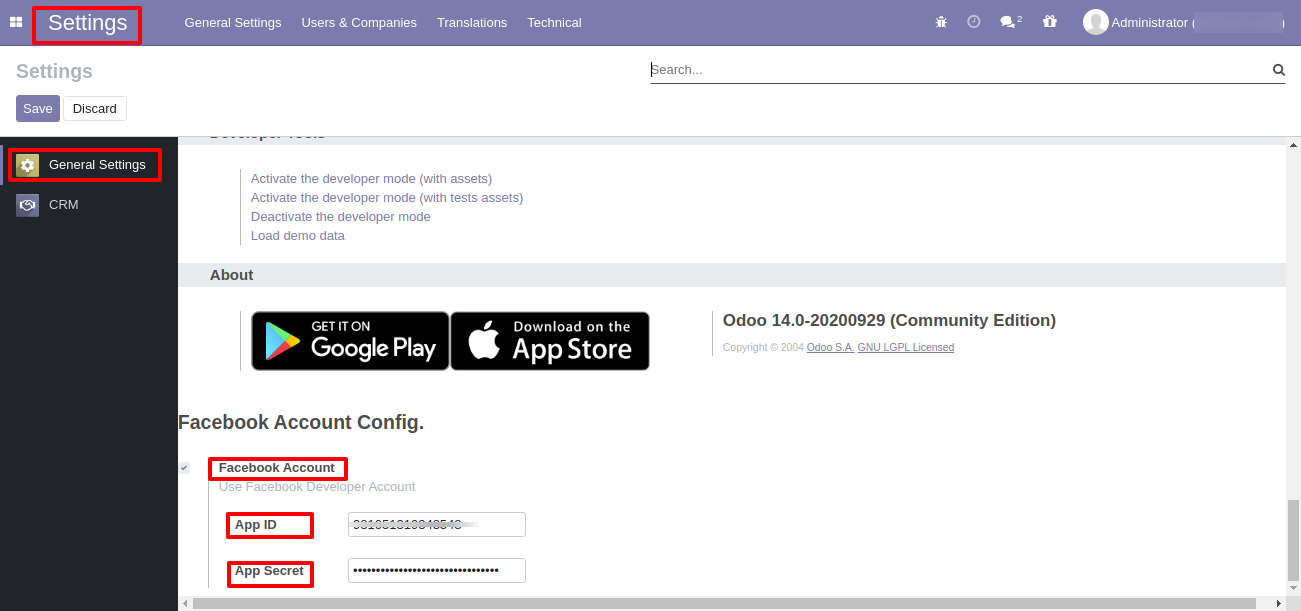Click the search magnifier icon

[x=1278, y=70]
